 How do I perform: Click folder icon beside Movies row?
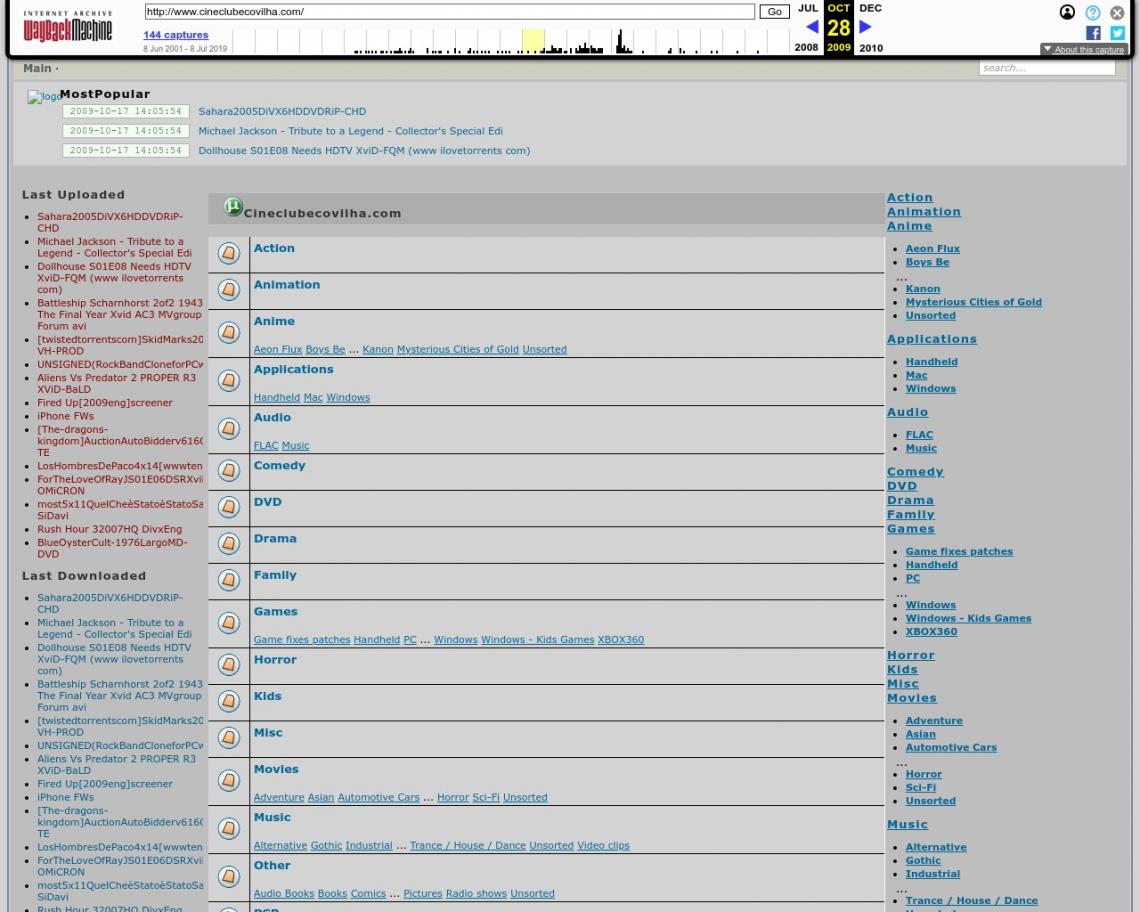(229, 780)
